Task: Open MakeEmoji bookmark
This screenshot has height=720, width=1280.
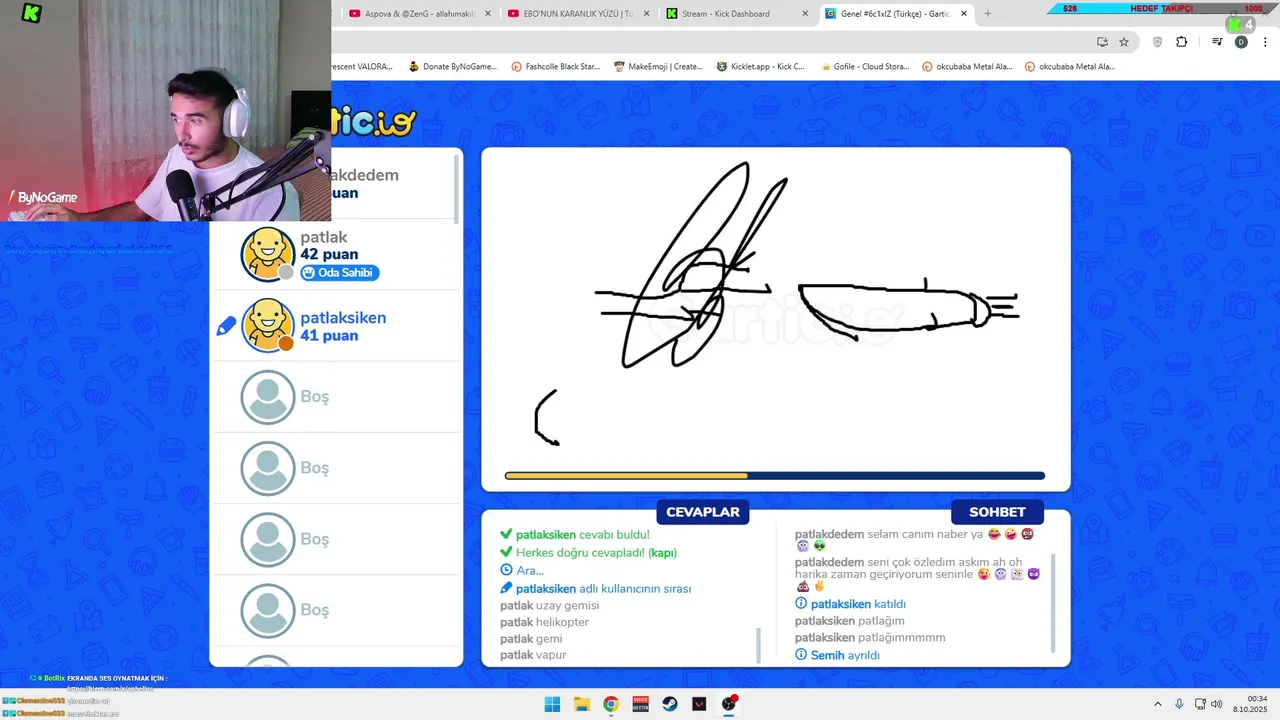Action: coord(658,67)
